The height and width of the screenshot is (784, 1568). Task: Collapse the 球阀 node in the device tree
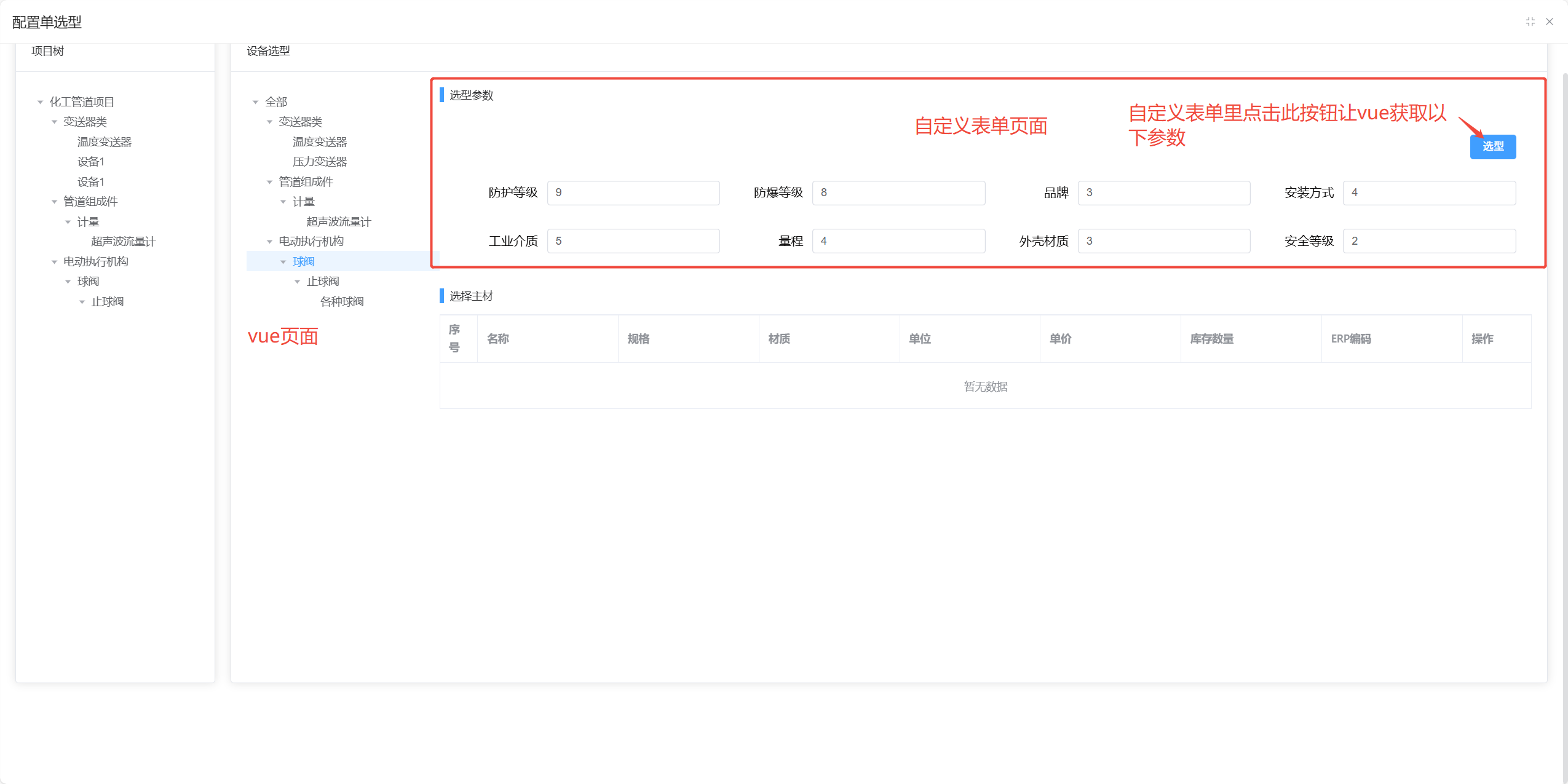283,262
